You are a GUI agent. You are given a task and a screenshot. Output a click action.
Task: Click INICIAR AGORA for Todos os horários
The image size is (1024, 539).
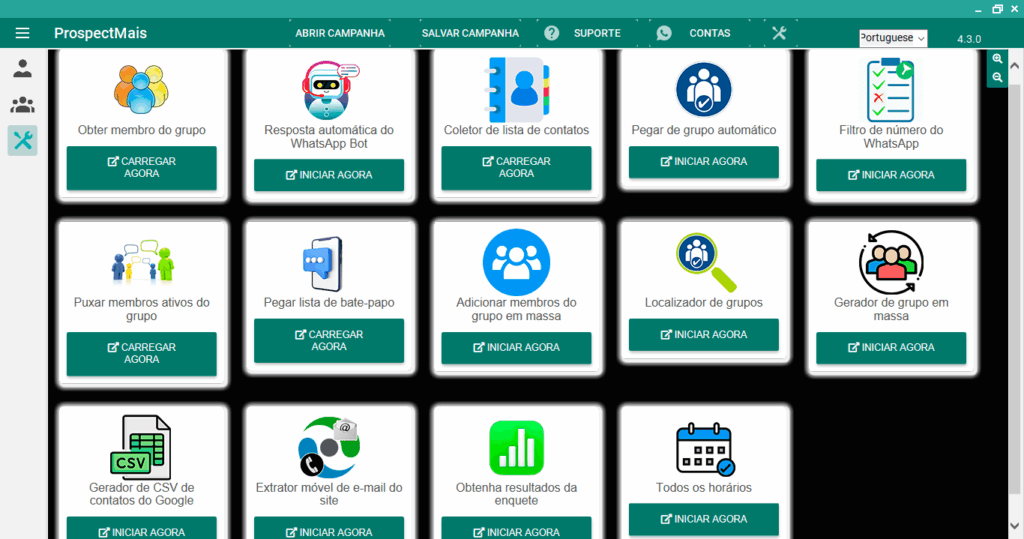point(704,519)
